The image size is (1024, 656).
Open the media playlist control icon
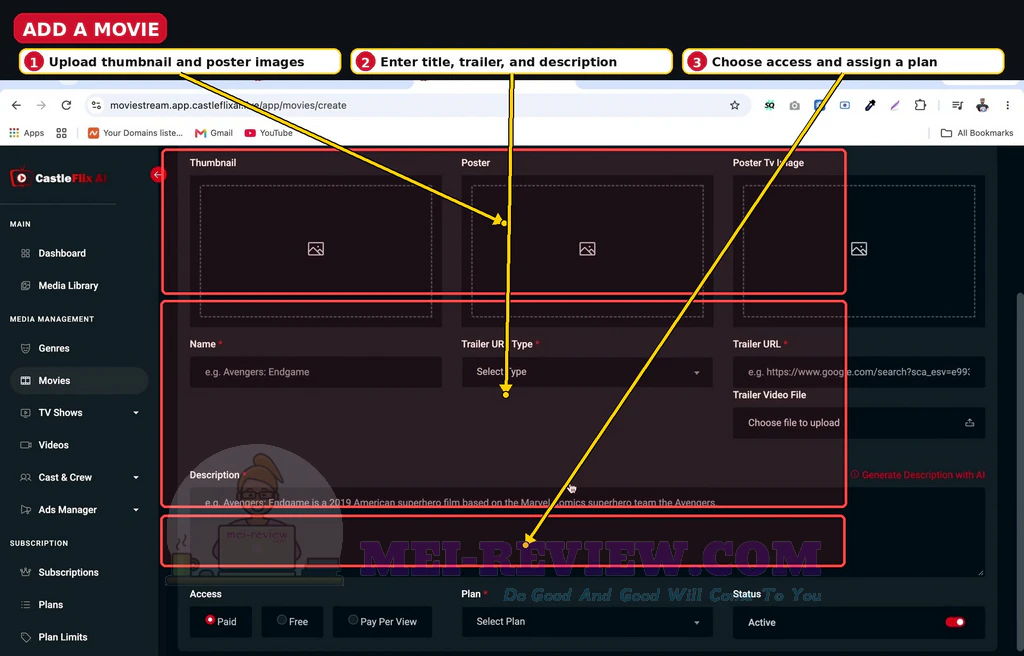(957, 105)
